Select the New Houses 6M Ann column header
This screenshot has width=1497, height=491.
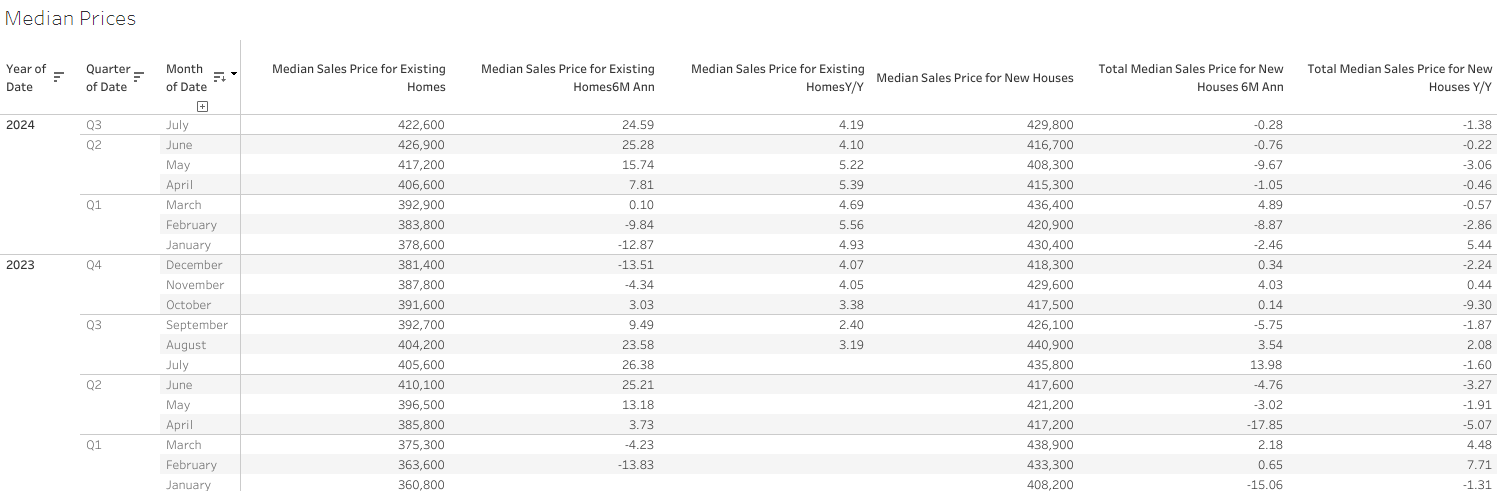pos(1191,78)
